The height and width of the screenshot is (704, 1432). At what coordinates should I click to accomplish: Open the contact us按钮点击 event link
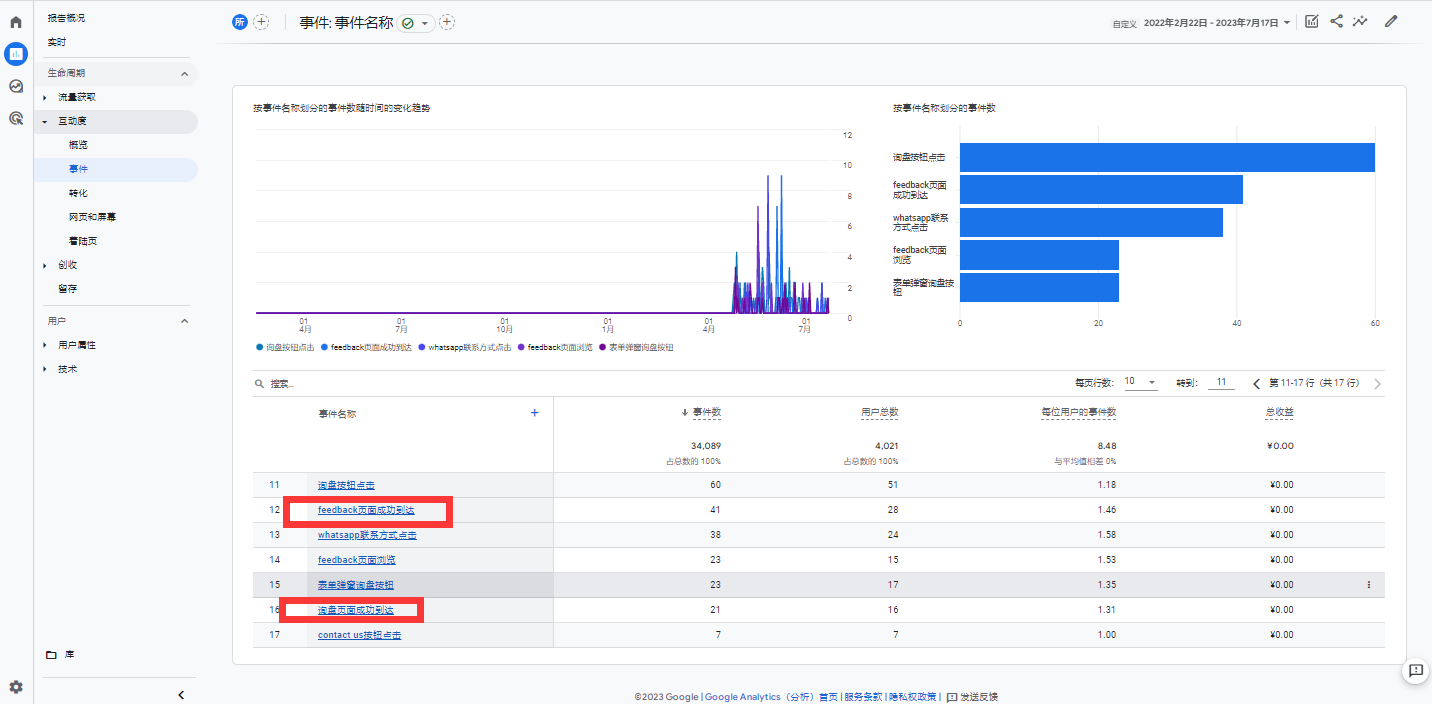359,635
